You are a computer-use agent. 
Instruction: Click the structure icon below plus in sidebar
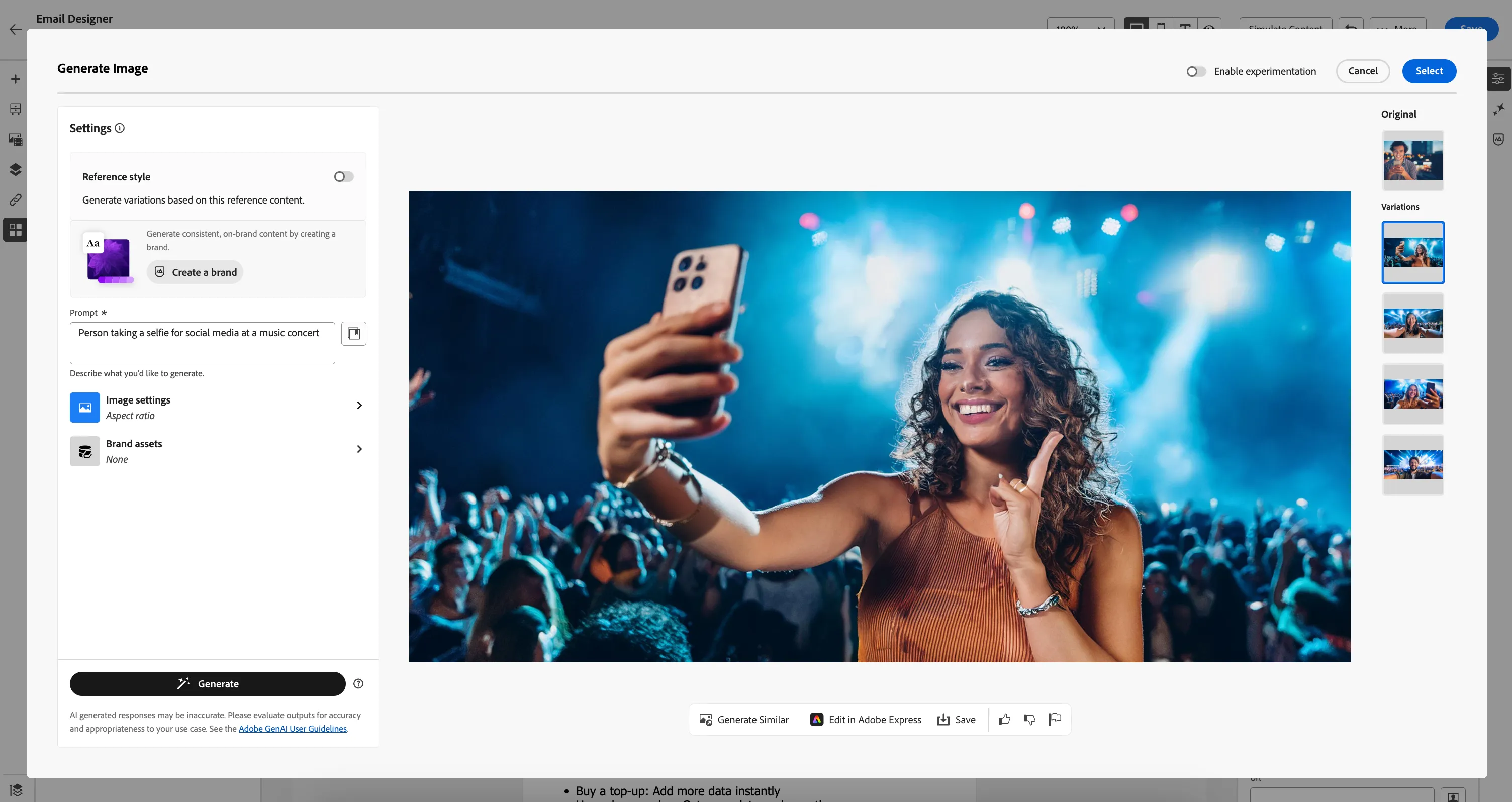click(x=16, y=109)
